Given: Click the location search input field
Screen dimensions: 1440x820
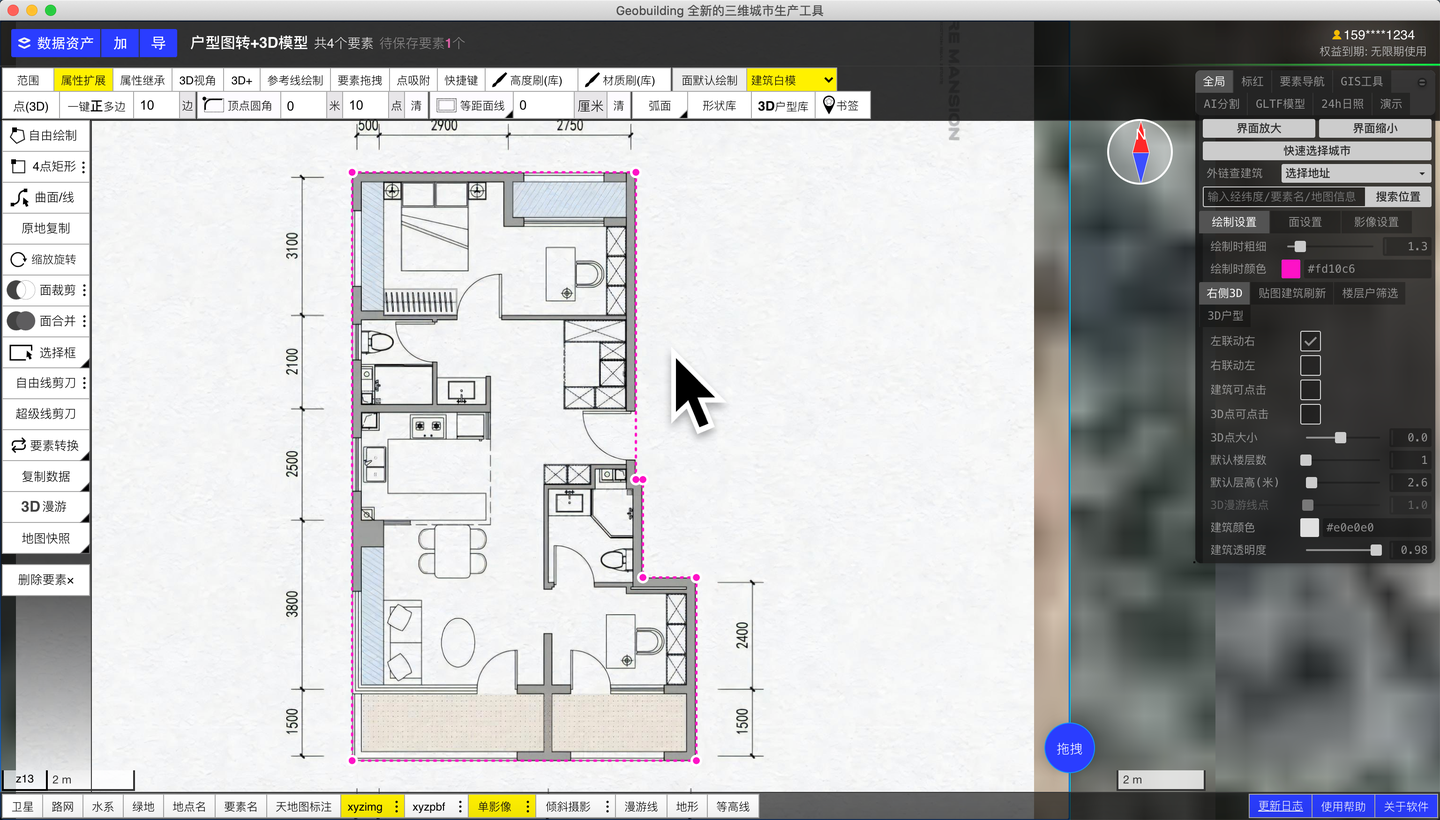Looking at the screenshot, I should (x=1282, y=197).
